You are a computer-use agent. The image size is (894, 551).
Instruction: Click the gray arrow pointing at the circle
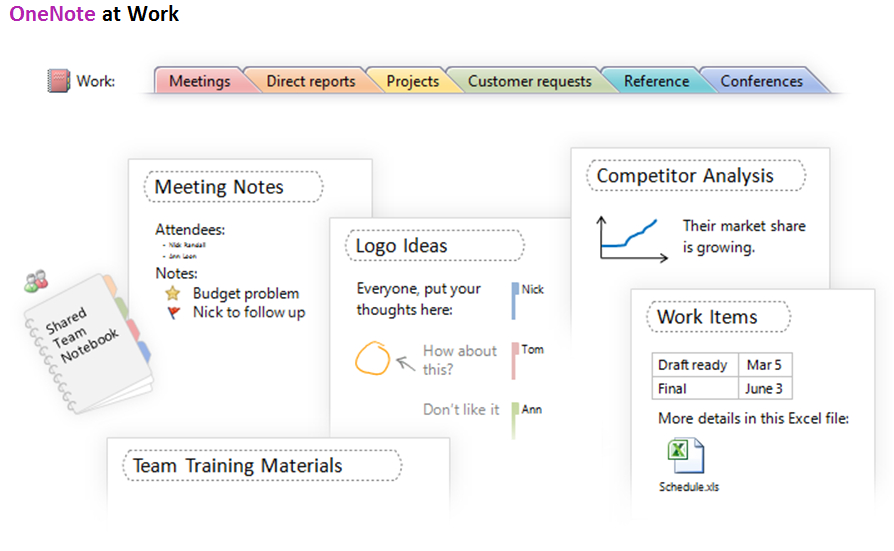(x=405, y=363)
